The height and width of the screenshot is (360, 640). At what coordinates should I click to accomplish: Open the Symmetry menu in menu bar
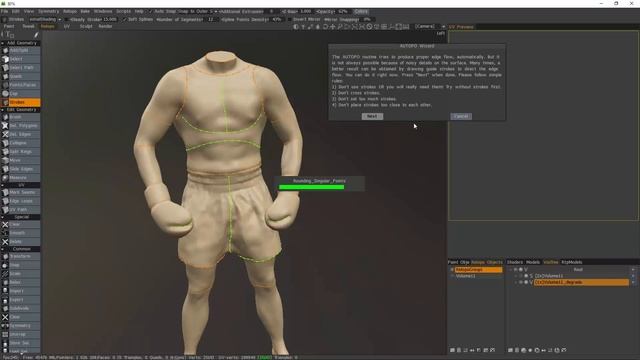point(49,11)
